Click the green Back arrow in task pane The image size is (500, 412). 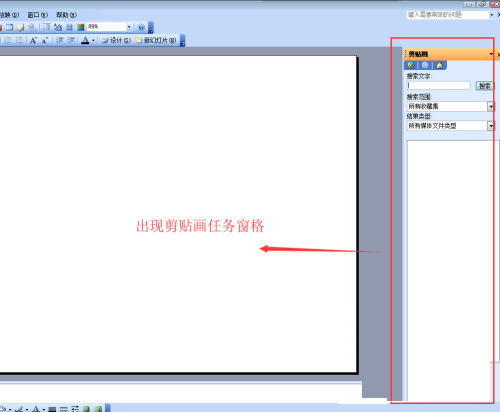pos(411,65)
